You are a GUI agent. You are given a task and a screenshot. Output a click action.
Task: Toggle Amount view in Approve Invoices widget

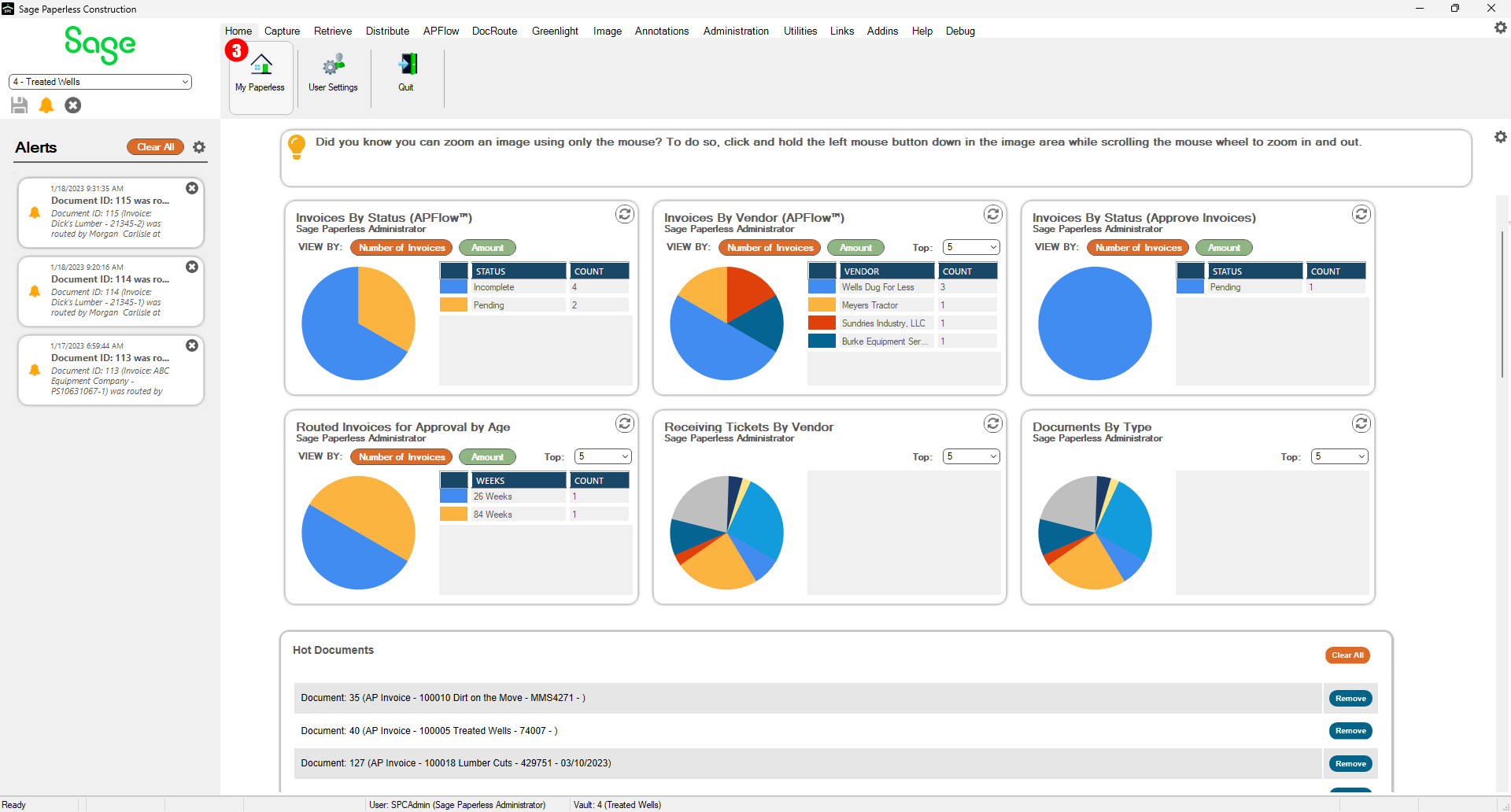coord(1224,248)
